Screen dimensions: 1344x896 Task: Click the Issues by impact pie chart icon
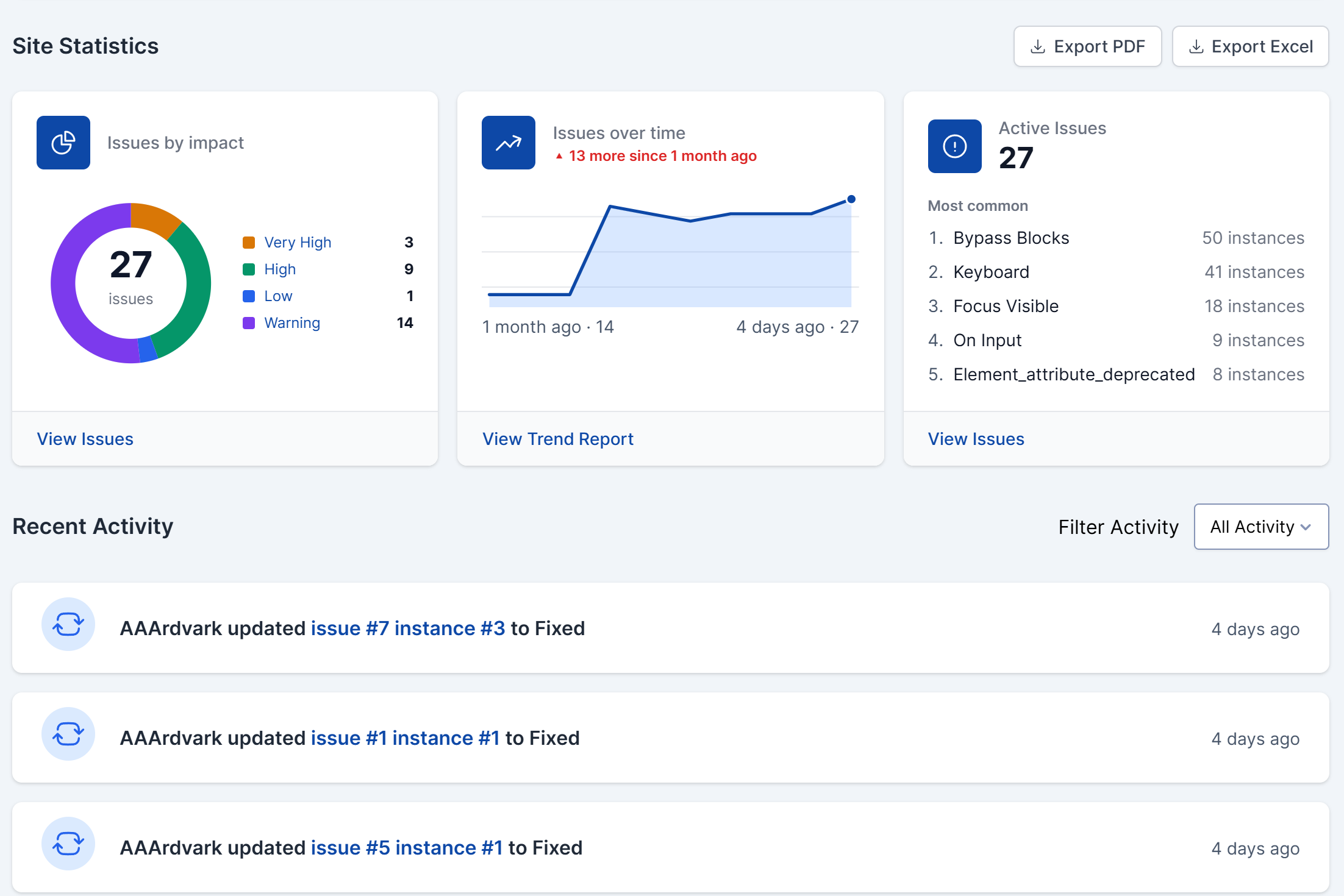(x=63, y=143)
